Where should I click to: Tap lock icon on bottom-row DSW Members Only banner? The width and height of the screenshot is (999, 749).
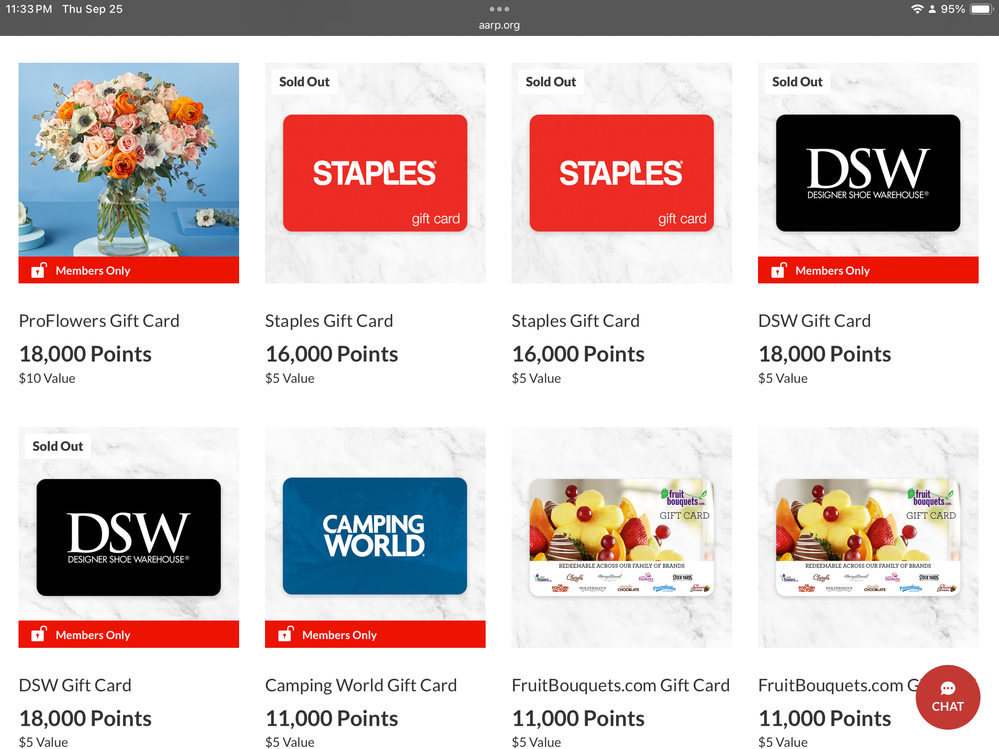(39, 635)
